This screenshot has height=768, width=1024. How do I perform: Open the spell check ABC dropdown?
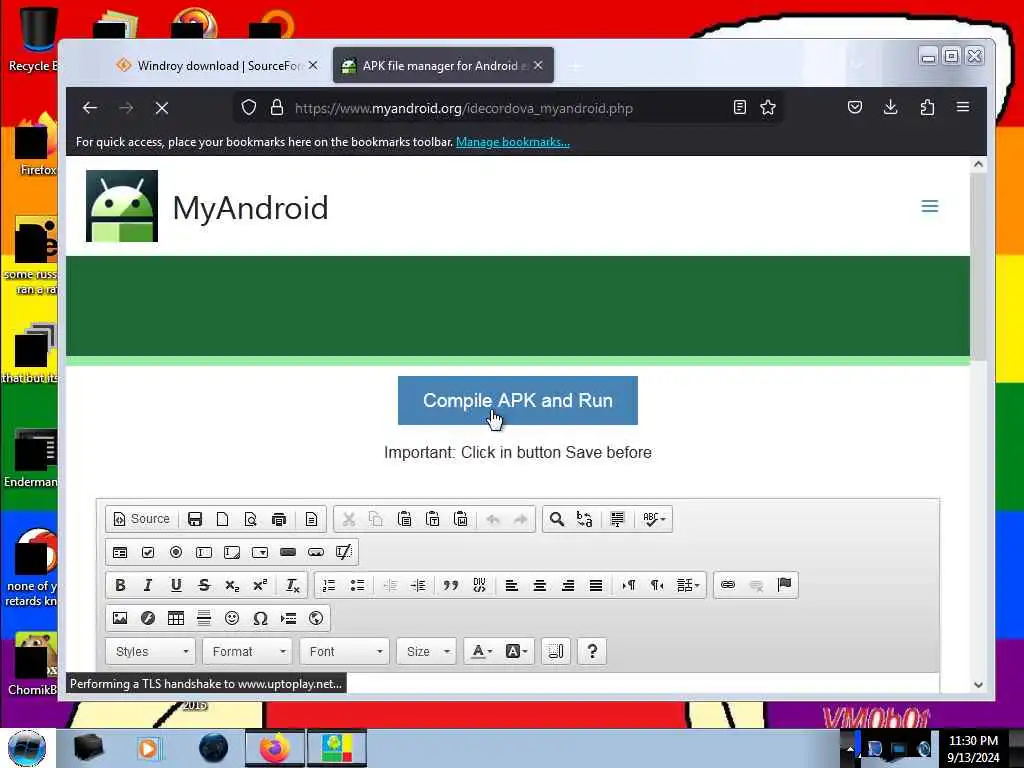654,519
